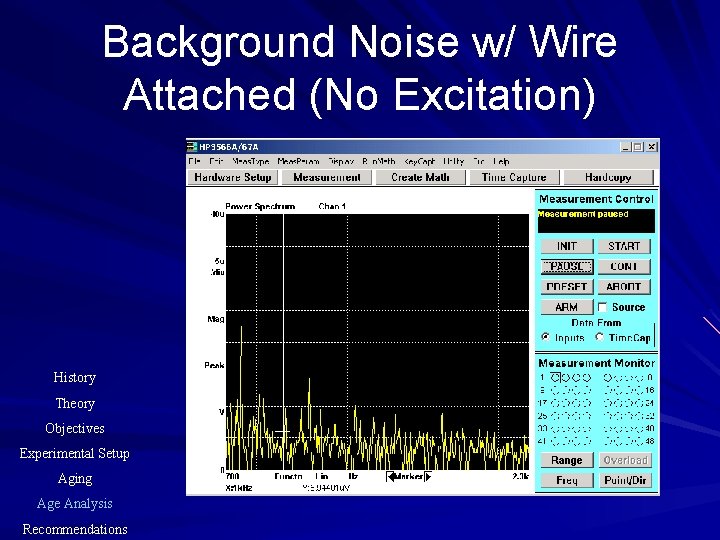
Task: Open the MeasType menu
Action: [x=251, y=162]
